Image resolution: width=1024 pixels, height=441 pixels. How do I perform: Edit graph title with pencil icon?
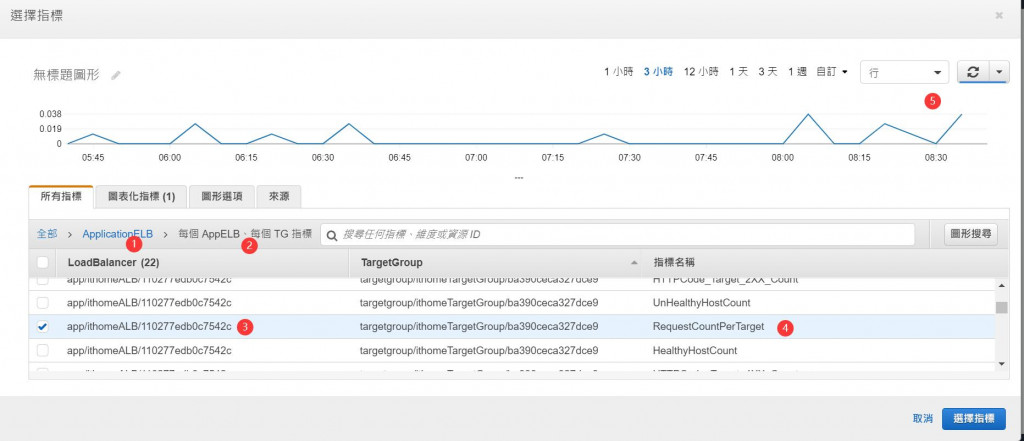point(116,75)
